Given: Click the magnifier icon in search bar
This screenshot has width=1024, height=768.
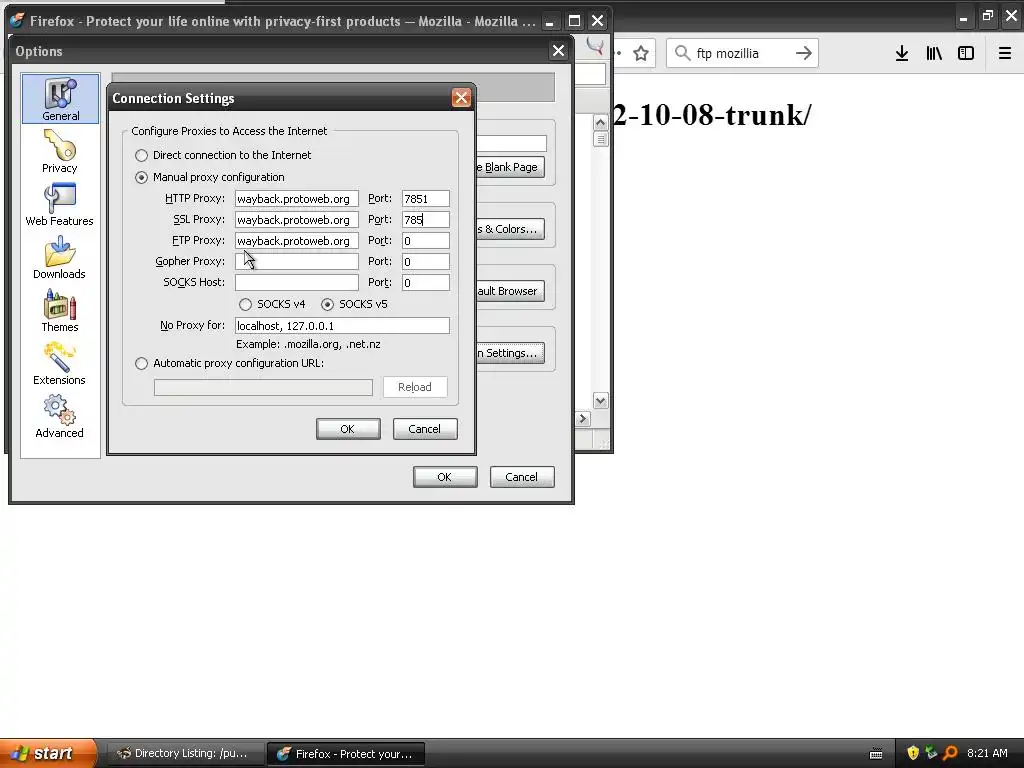Looking at the screenshot, I should [682, 53].
